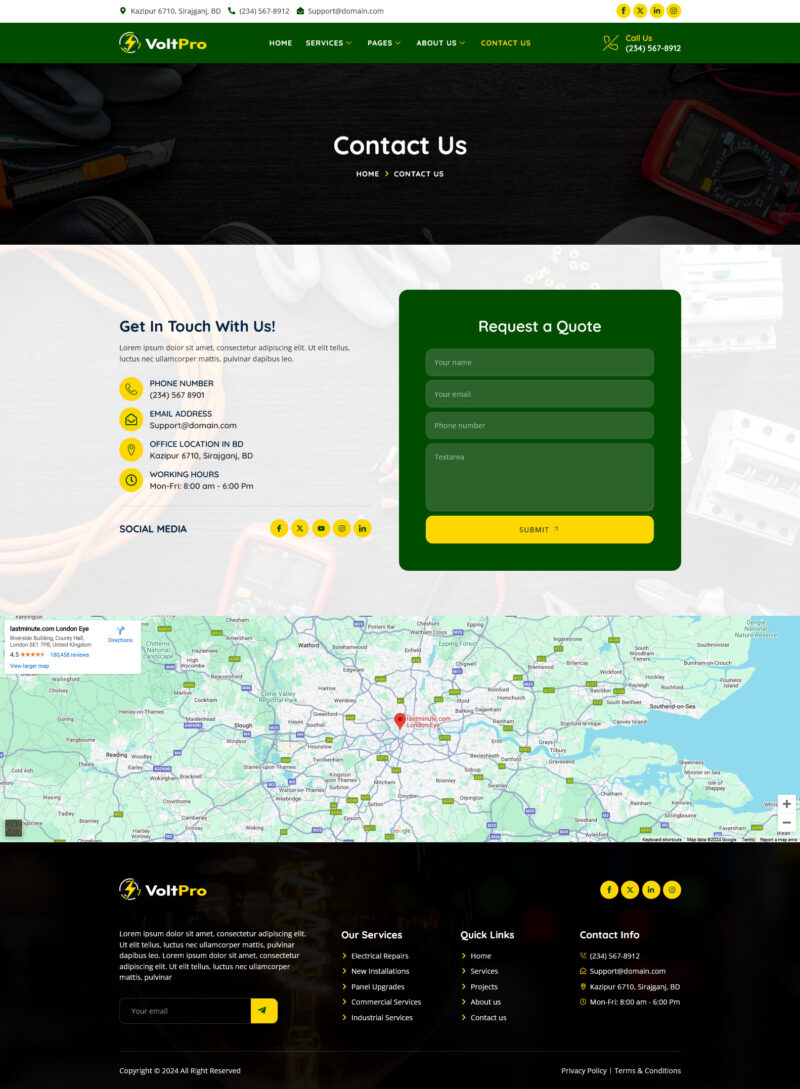
Task: Focus the quote form Your email field
Action: [x=540, y=394]
